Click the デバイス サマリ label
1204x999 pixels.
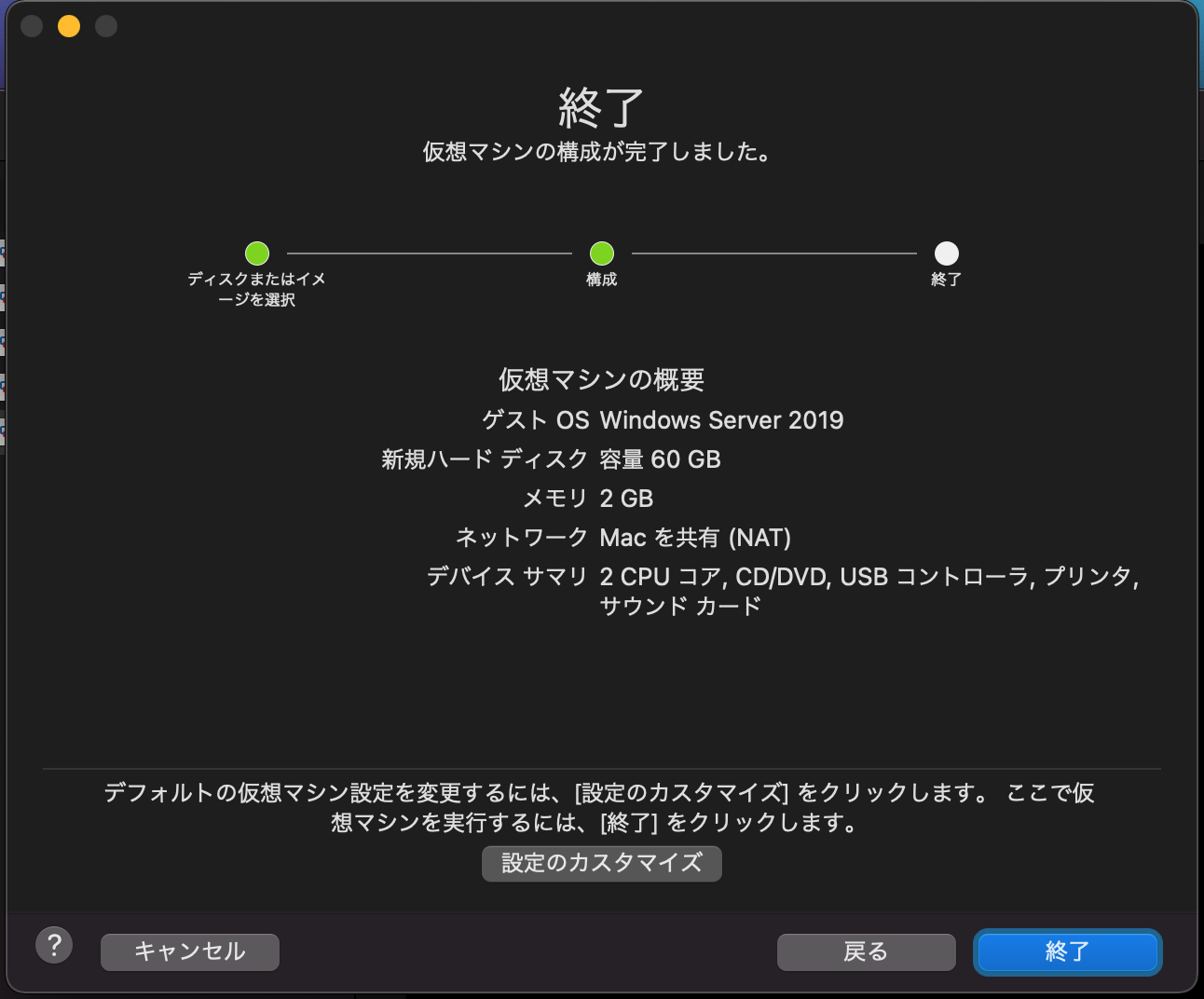pyautogui.click(x=507, y=577)
